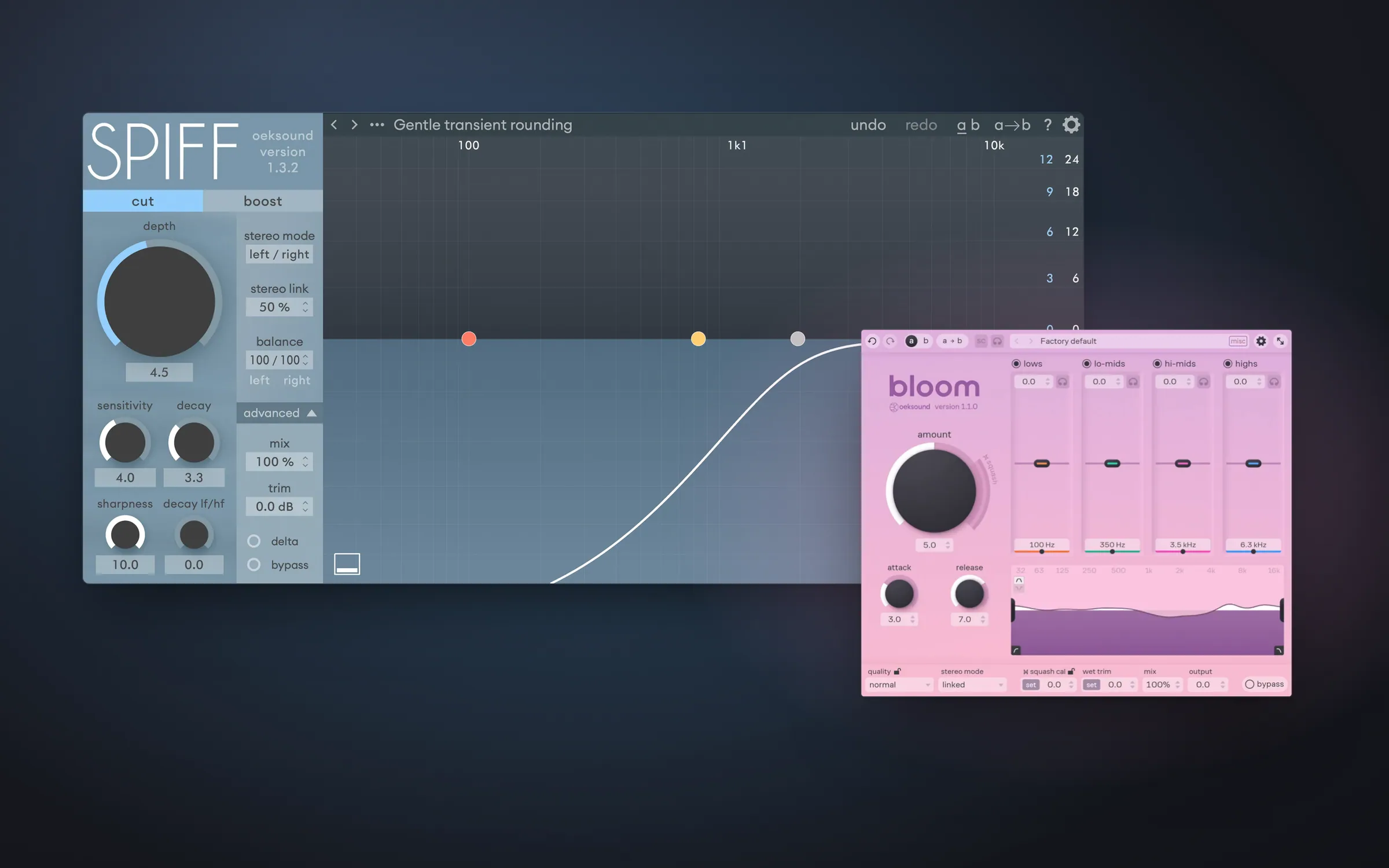Go to next Spiff preset
This screenshot has width=1389, height=868.
point(354,124)
